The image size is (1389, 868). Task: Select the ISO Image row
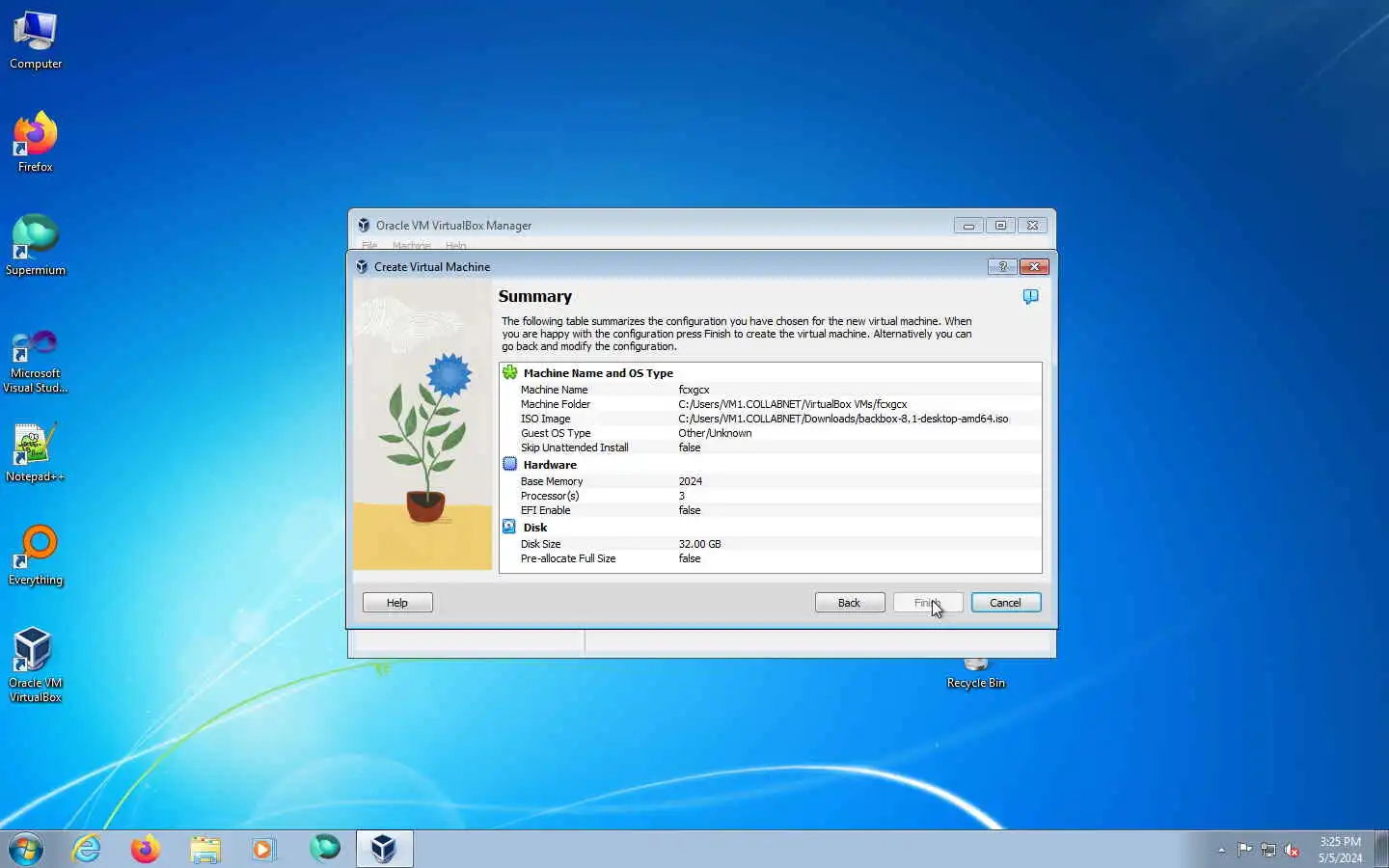[771, 419]
